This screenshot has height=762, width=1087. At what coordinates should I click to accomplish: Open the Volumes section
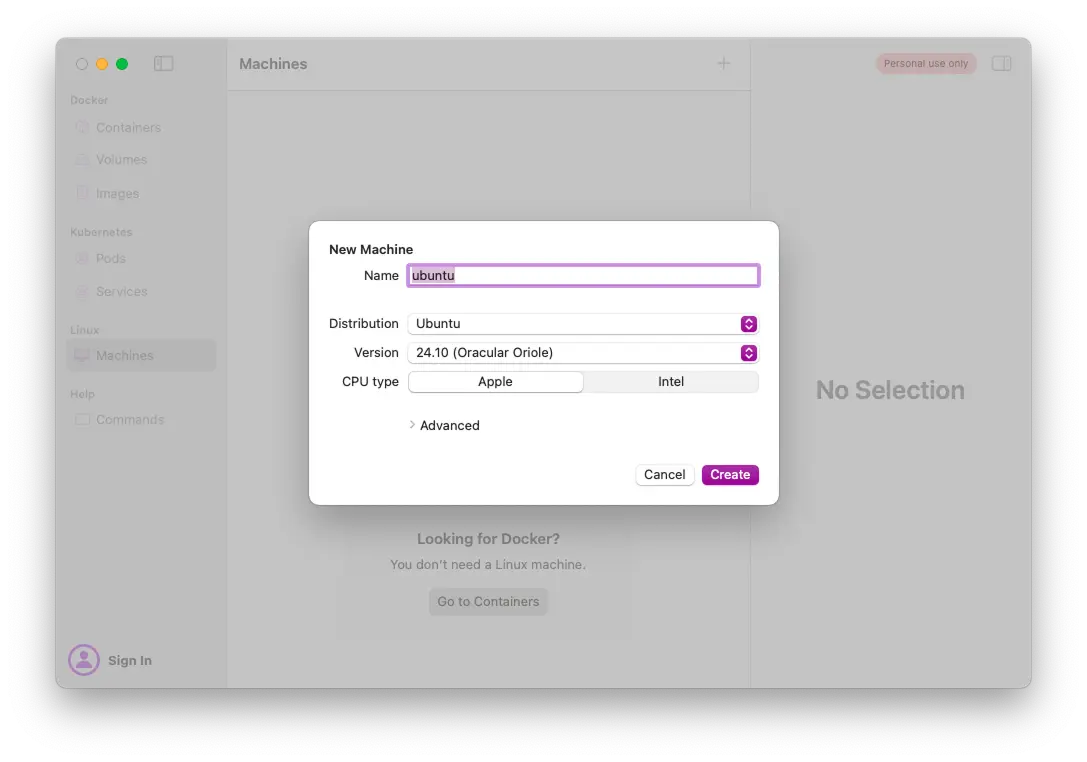pyautogui.click(x=84, y=159)
